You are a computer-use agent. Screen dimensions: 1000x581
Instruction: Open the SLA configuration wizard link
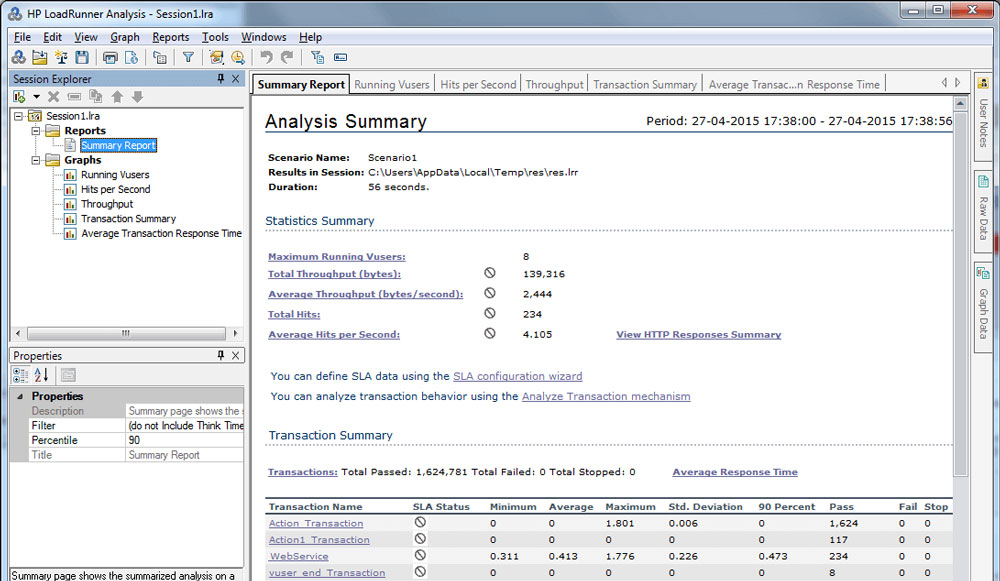(517, 376)
